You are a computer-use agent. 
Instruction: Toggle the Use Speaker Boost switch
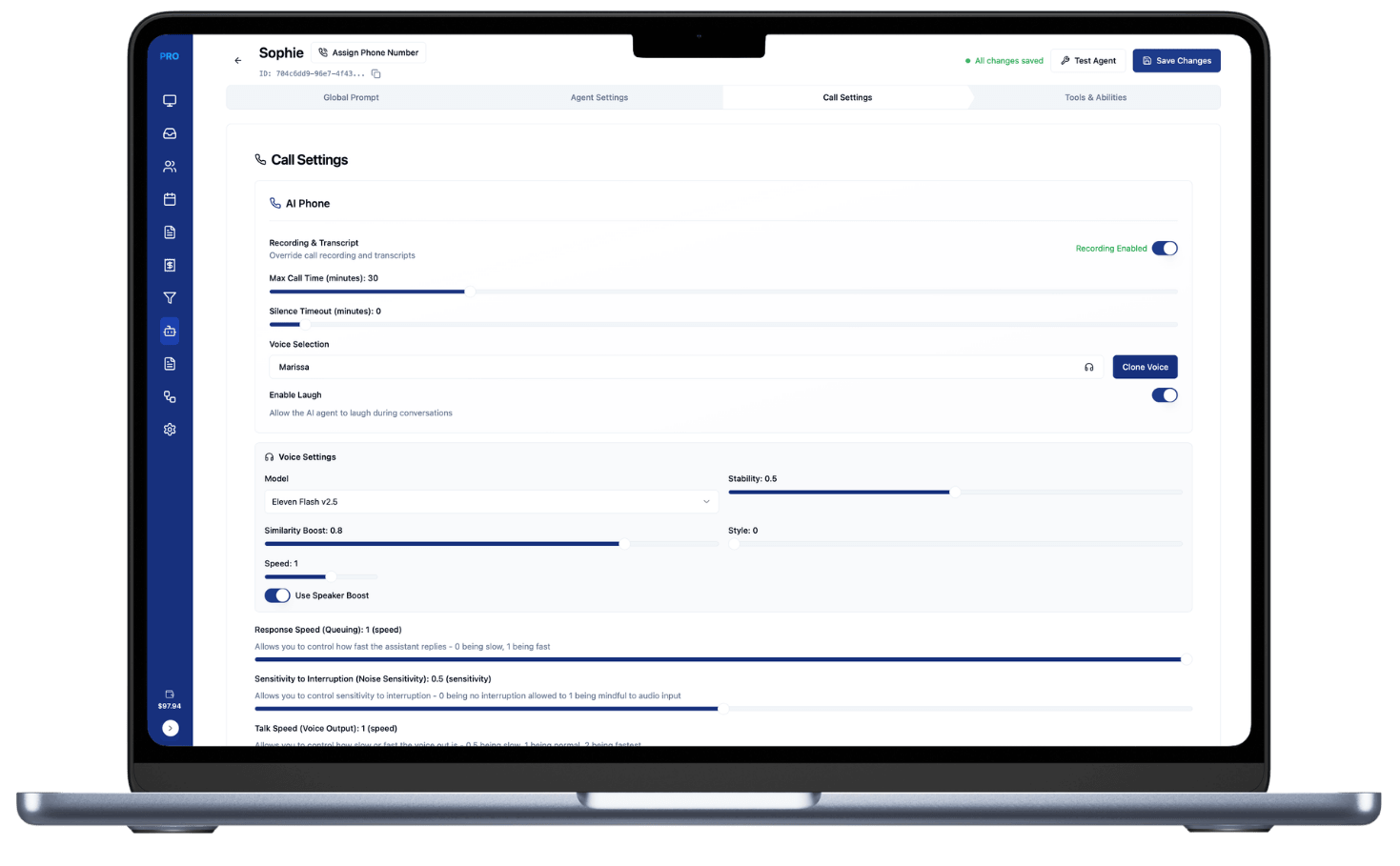coord(277,595)
